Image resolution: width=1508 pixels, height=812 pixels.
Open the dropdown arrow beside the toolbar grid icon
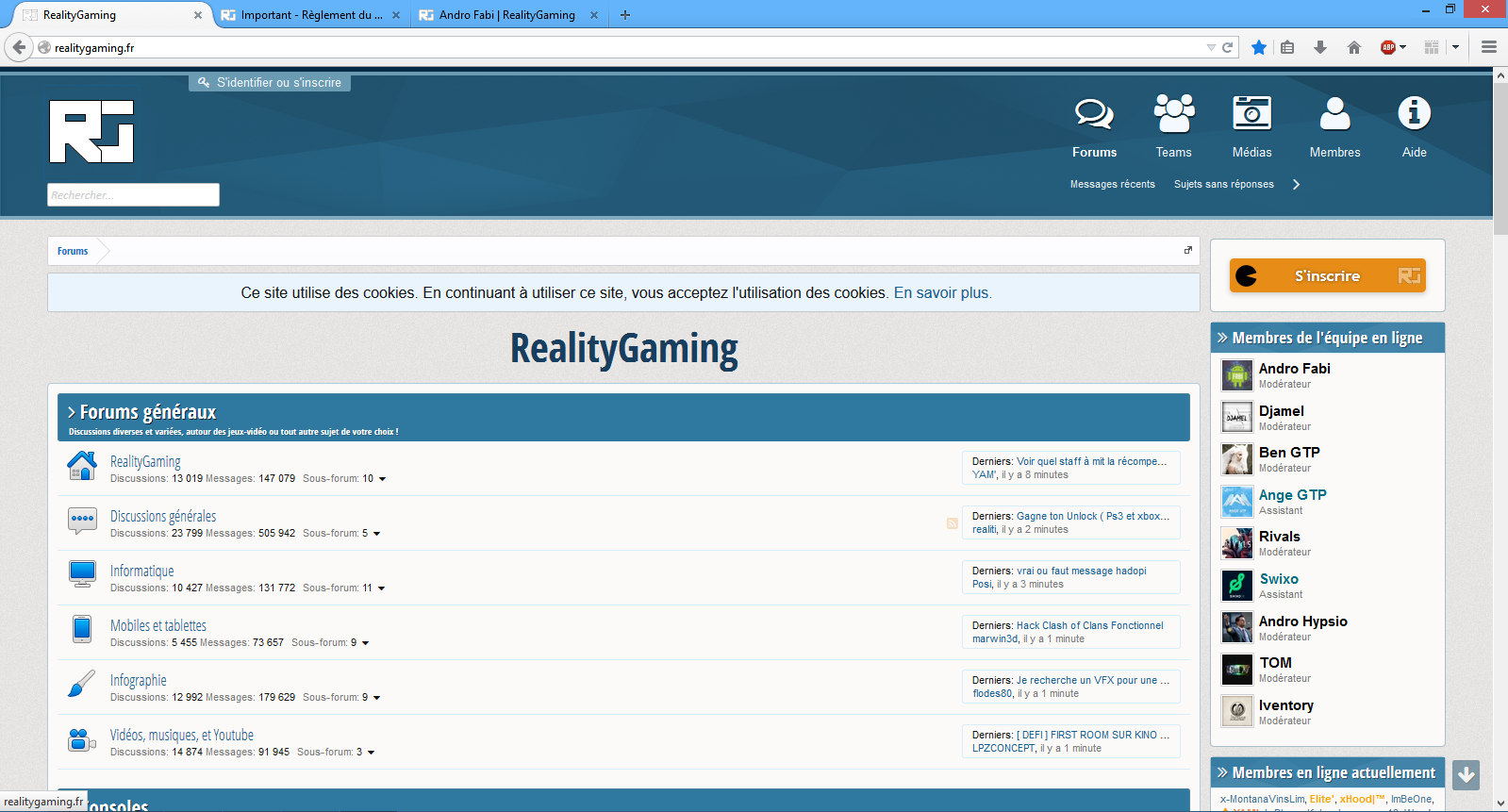pos(1455,47)
